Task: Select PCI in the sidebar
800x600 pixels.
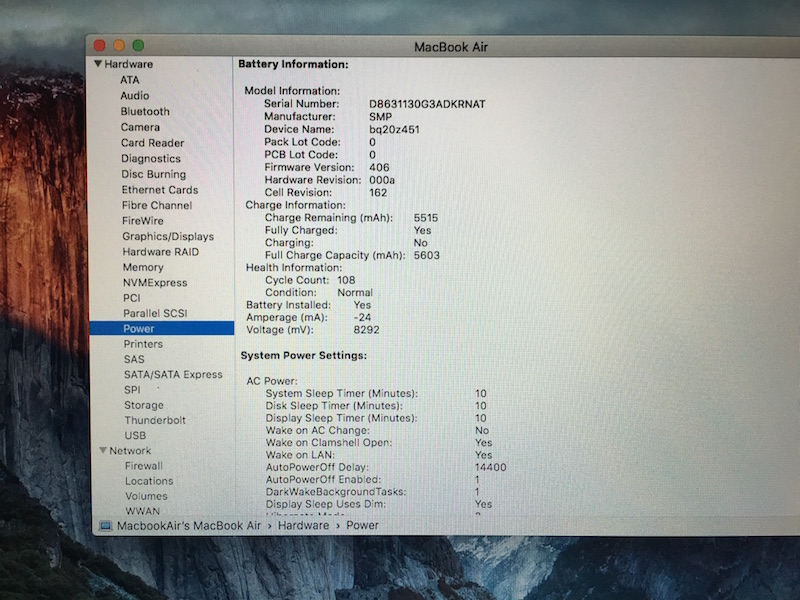Action: click(x=132, y=297)
